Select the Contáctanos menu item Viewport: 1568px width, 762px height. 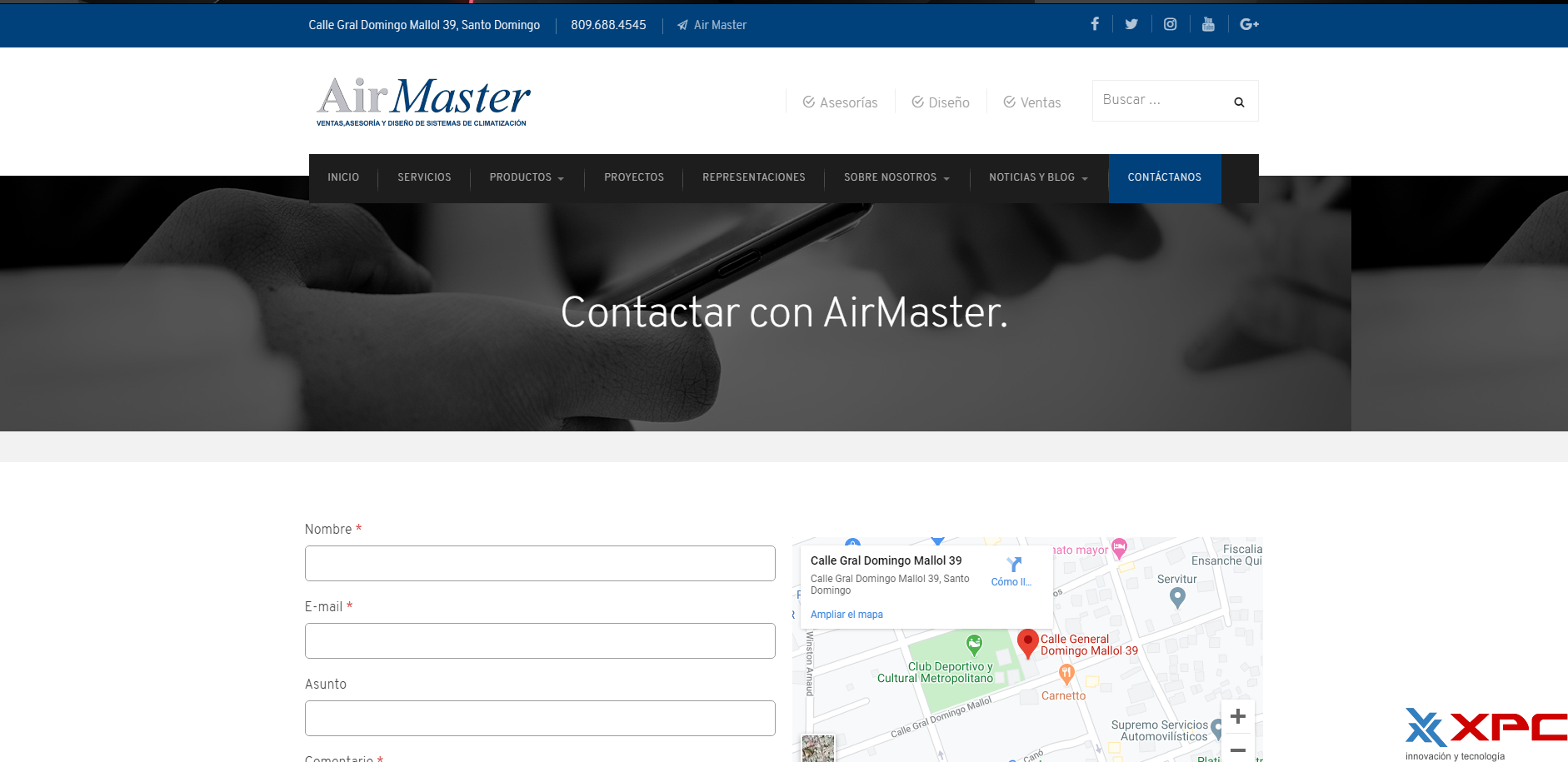click(1165, 177)
